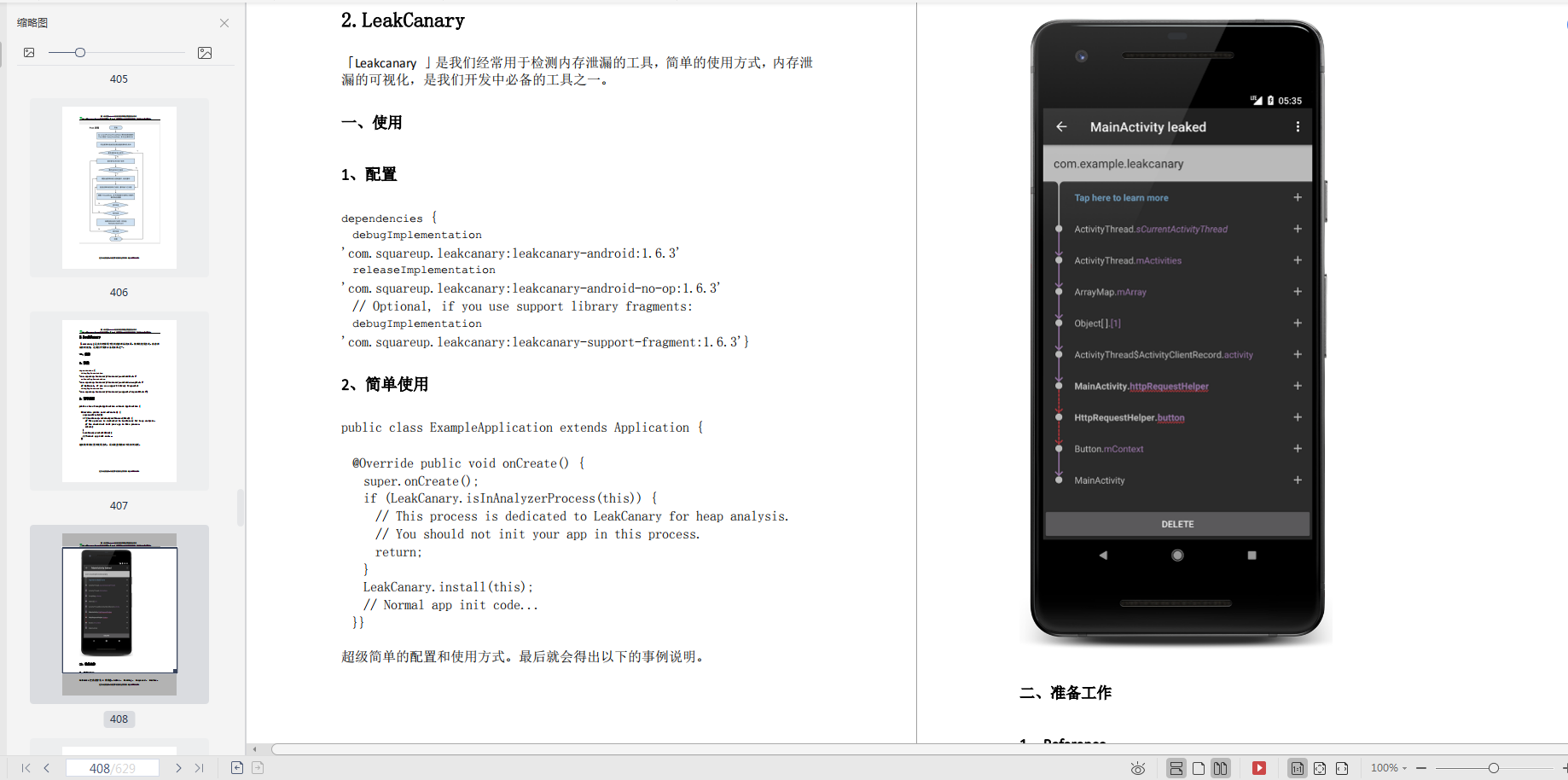Switch to single page view
Viewport: 1568px width, 780px height.
pyautogui.click(x=1199, y=768)
